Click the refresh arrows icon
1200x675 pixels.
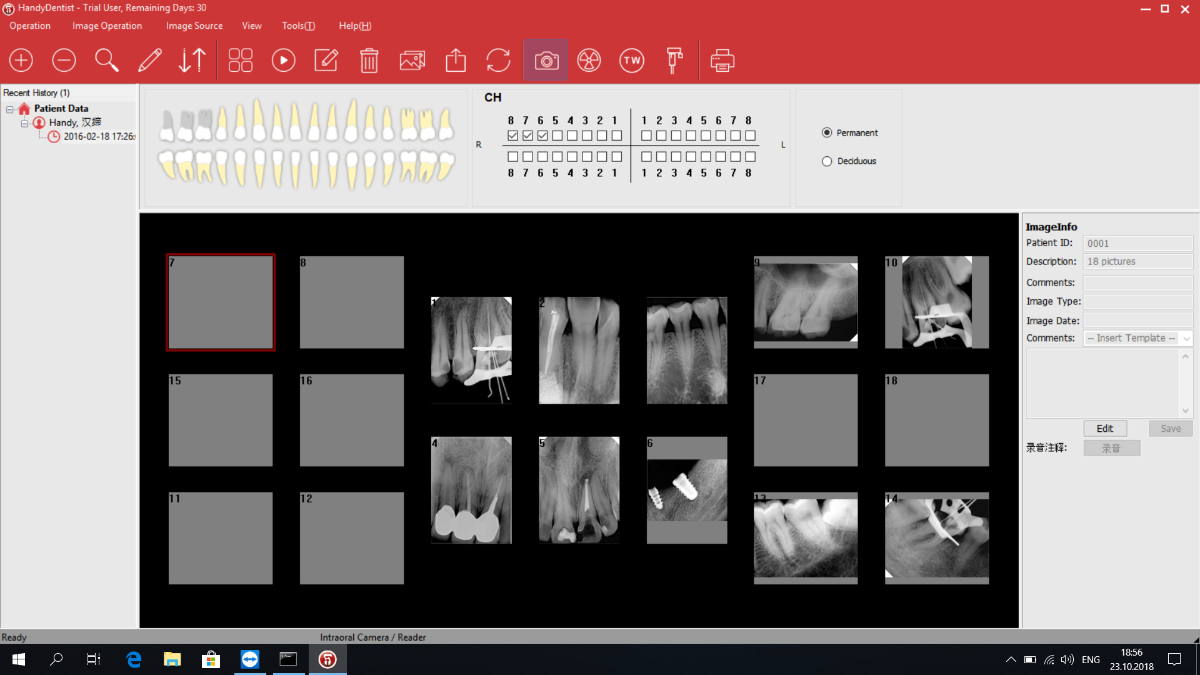point(498,61)
